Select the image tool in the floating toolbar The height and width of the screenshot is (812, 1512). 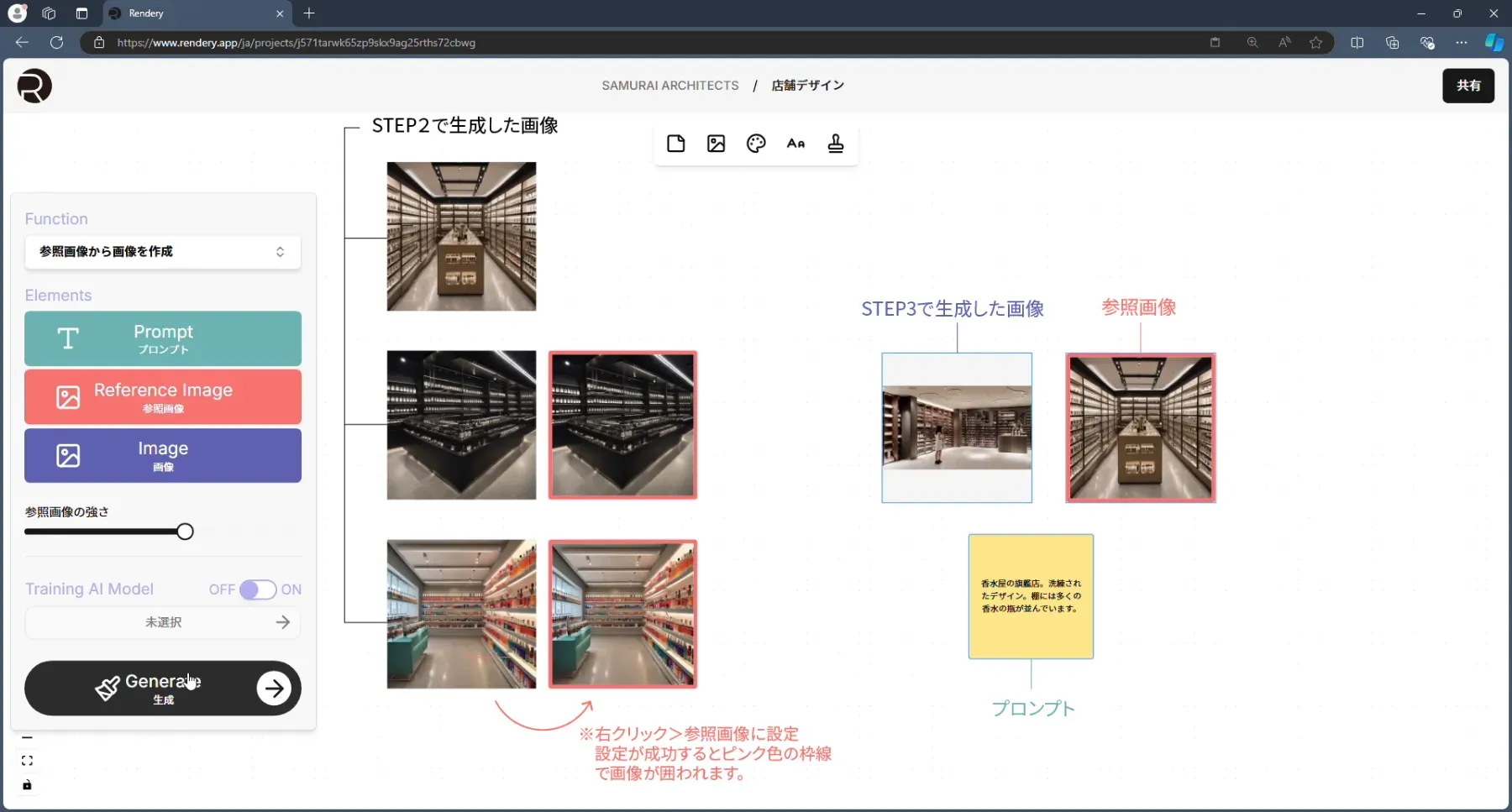point(715,143)
